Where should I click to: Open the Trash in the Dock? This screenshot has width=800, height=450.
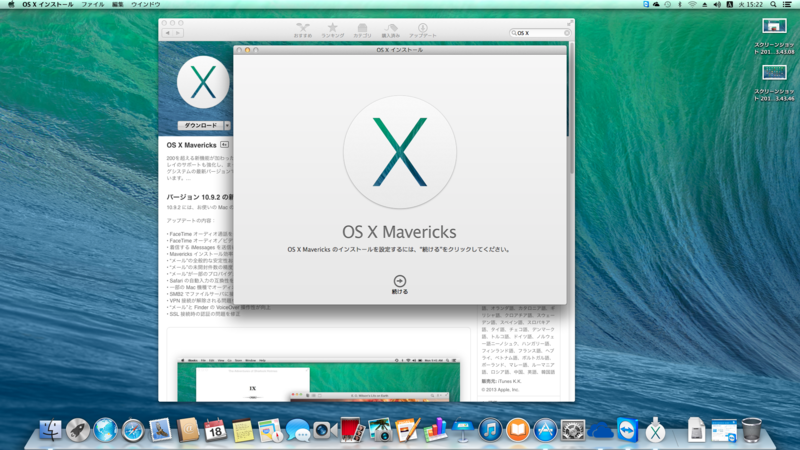click(751, 430)
